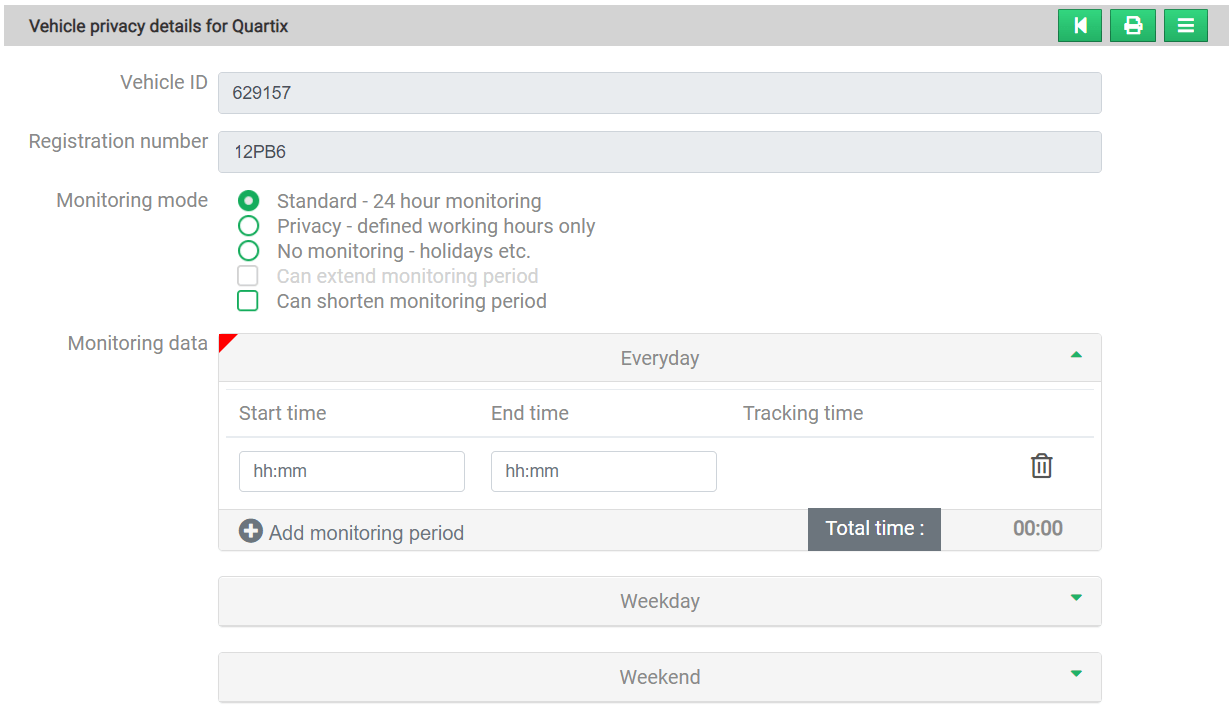Click the Everyday section header bar
1229x721 pixels.
click(x=660, y=357)
